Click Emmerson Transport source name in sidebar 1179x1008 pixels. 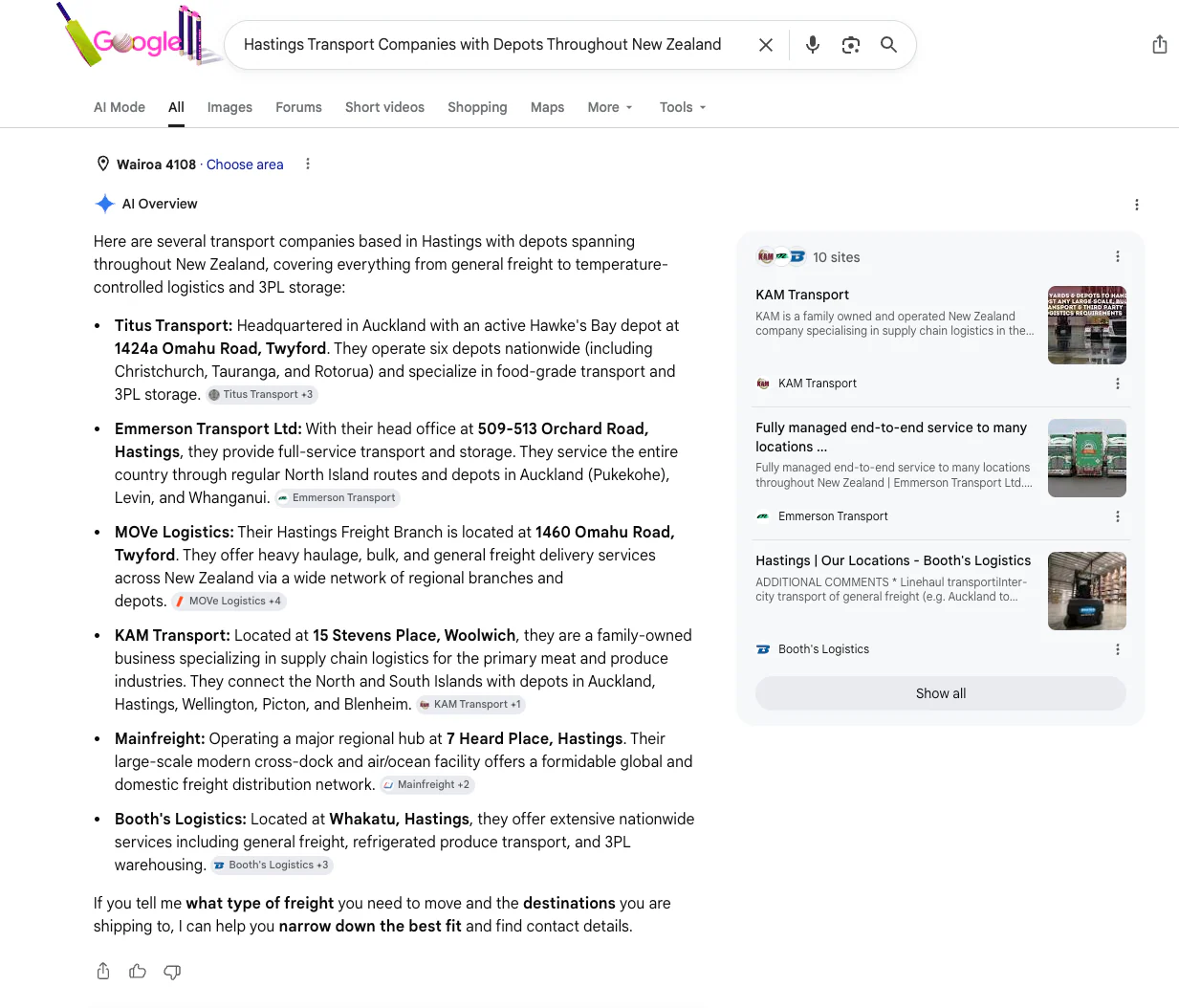coord(833,516)
